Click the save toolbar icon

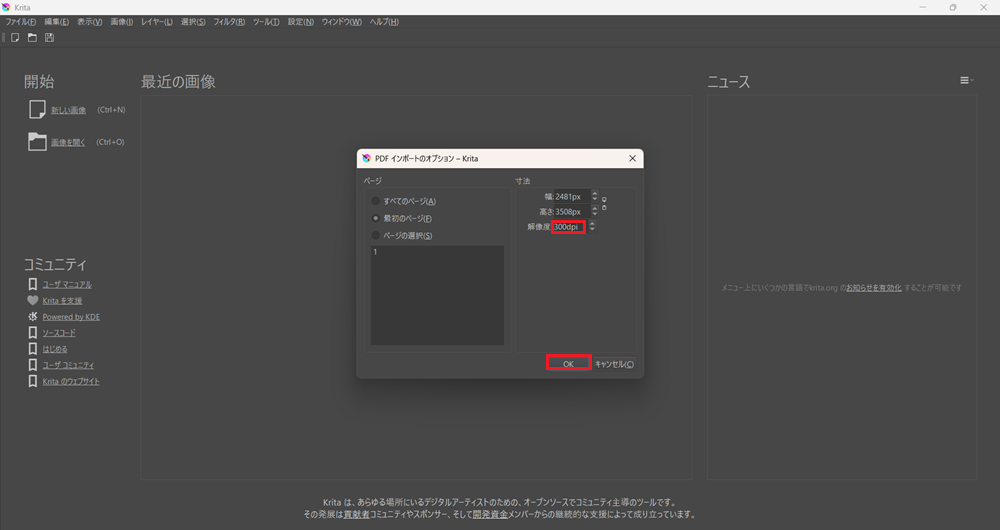click(49, 38)
